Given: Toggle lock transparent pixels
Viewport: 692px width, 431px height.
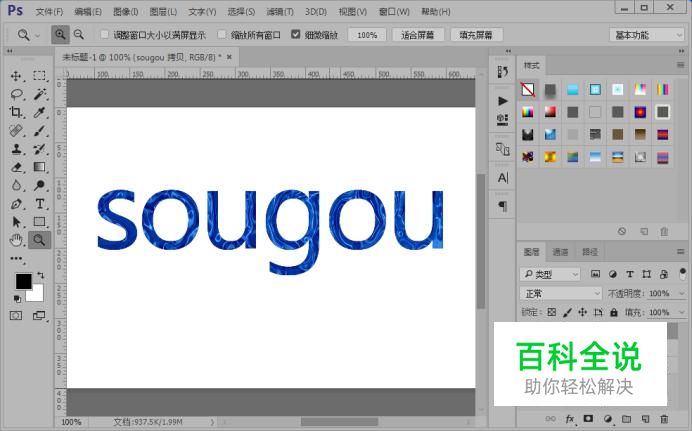Looking at the screenshot, I should [x=551, y=312].
